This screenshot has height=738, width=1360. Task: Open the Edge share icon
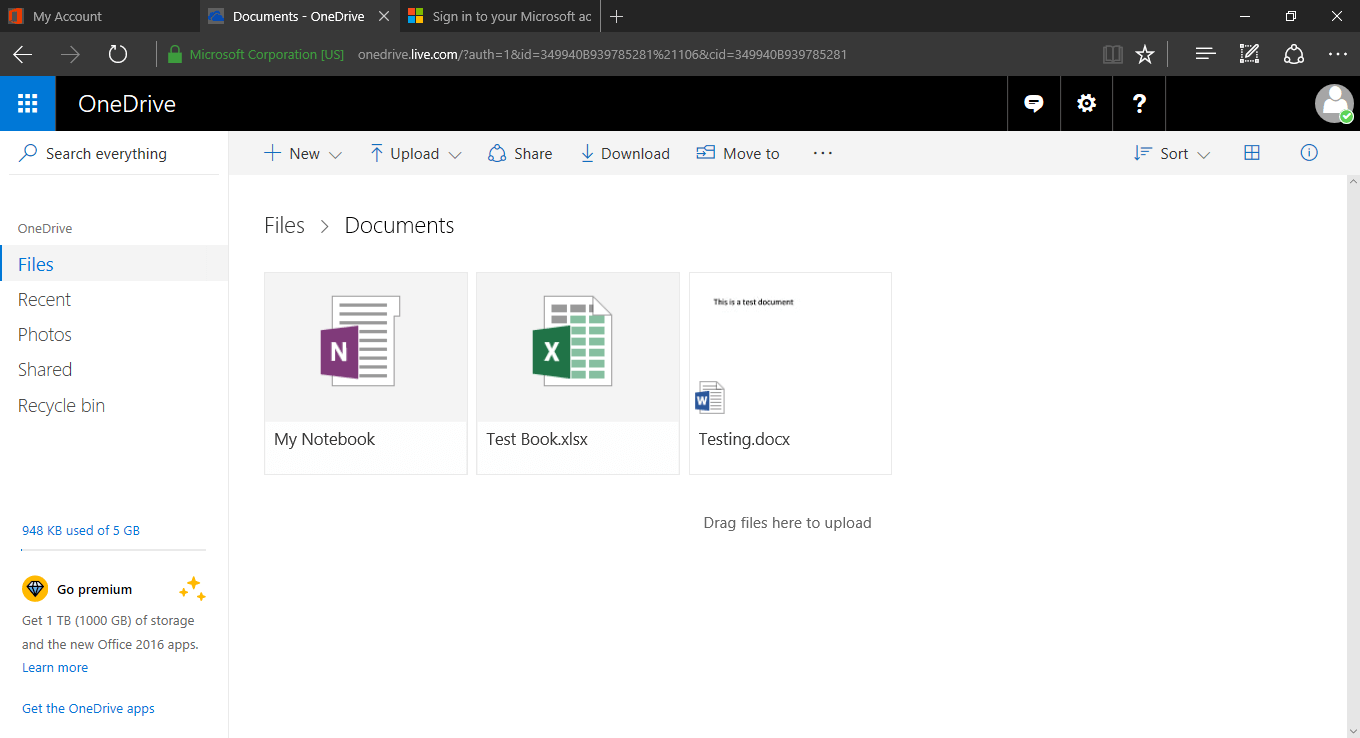pos(1294,54)
